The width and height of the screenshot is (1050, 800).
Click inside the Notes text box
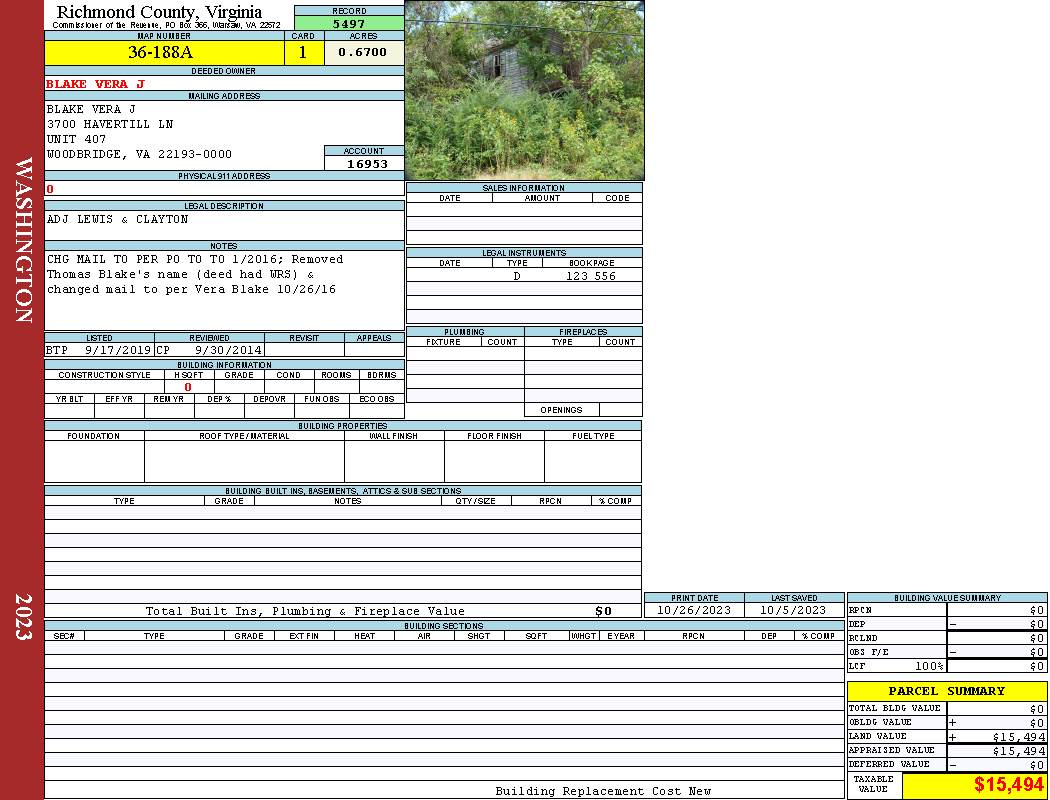tap(224, 290)
